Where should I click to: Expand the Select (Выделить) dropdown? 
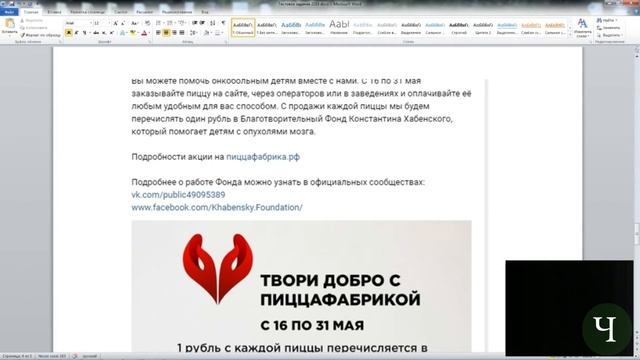609,35
